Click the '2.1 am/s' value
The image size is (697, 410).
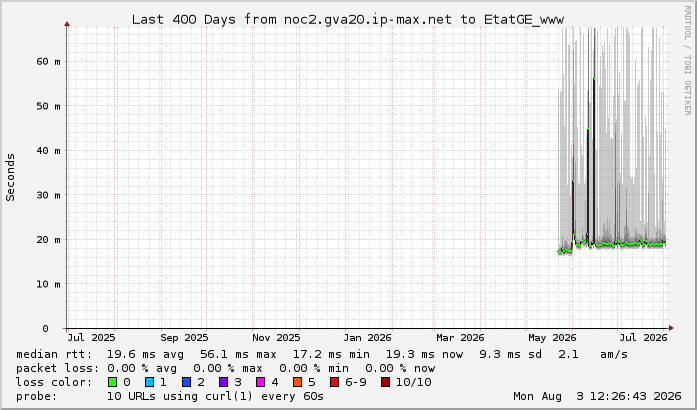tap(593, 354)
